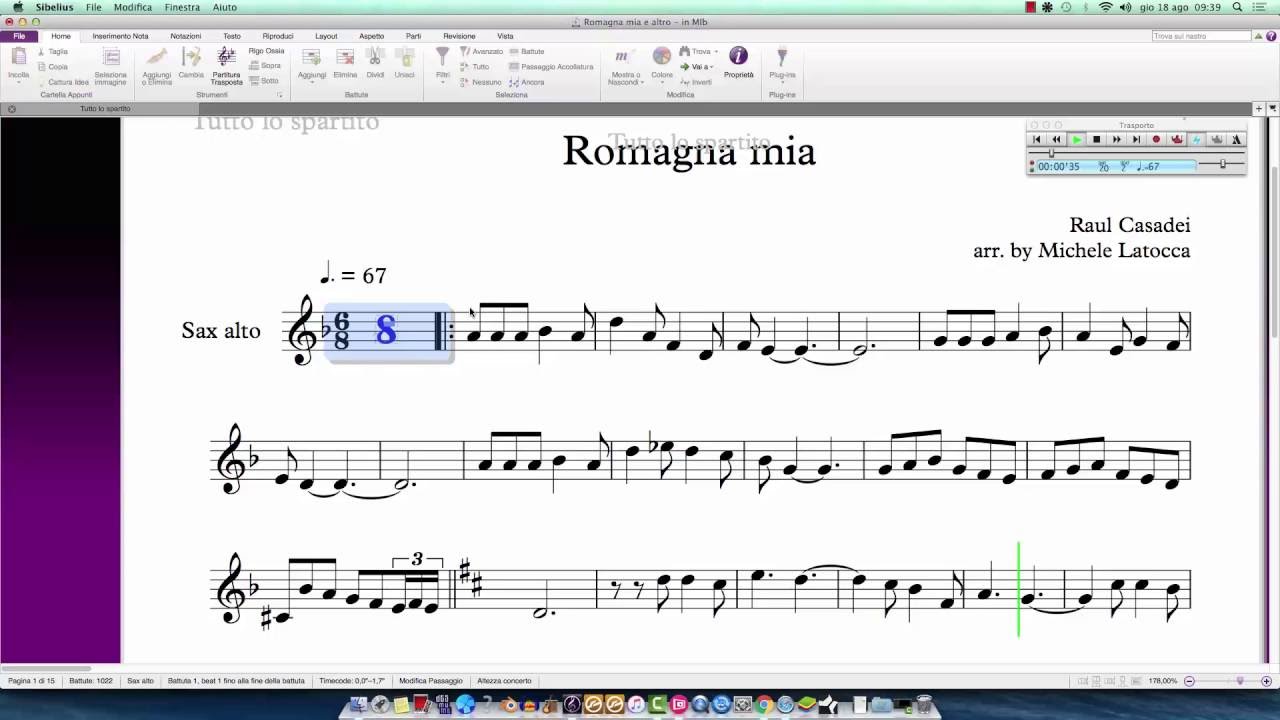Image resolution: width=1280 pixels, height=720 pixels.
Task: Click the Proprietà info icon
Action: click(x=738, y=56)
